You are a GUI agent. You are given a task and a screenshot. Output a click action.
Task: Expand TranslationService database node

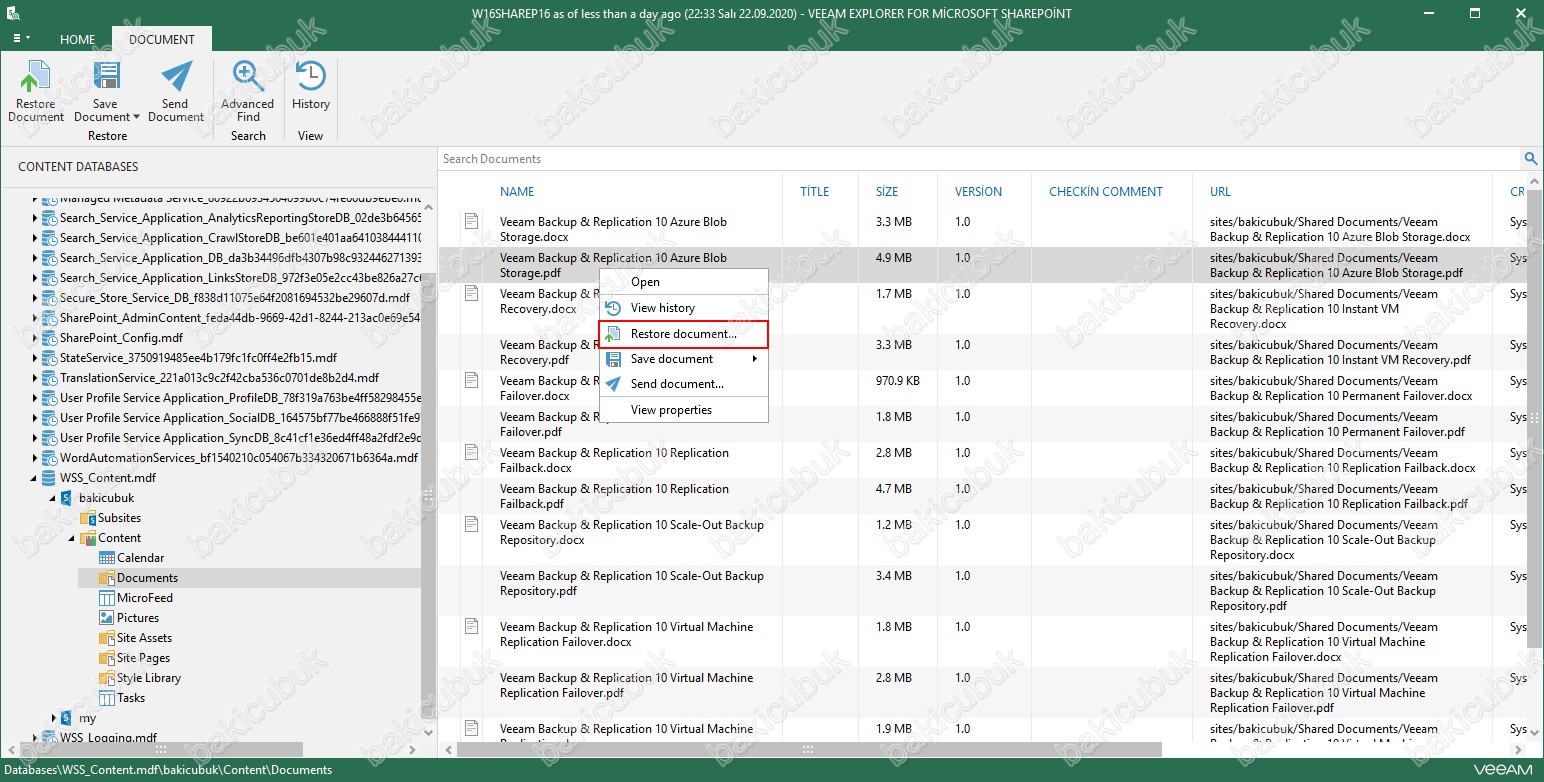click(35, 378)
